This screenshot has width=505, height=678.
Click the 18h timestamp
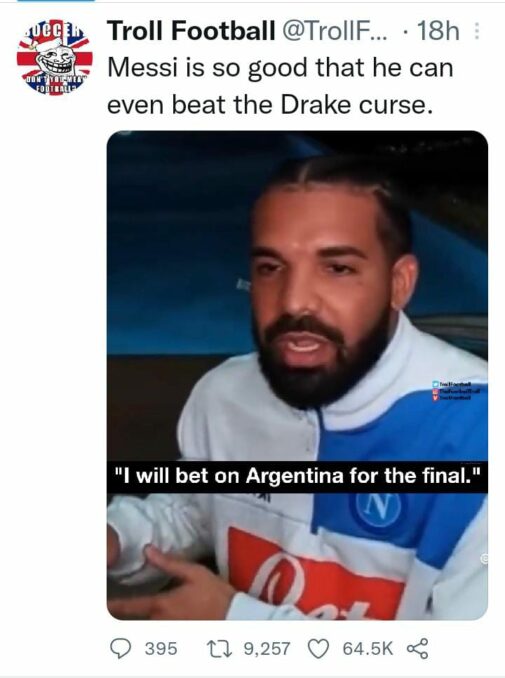click(438, 31)
